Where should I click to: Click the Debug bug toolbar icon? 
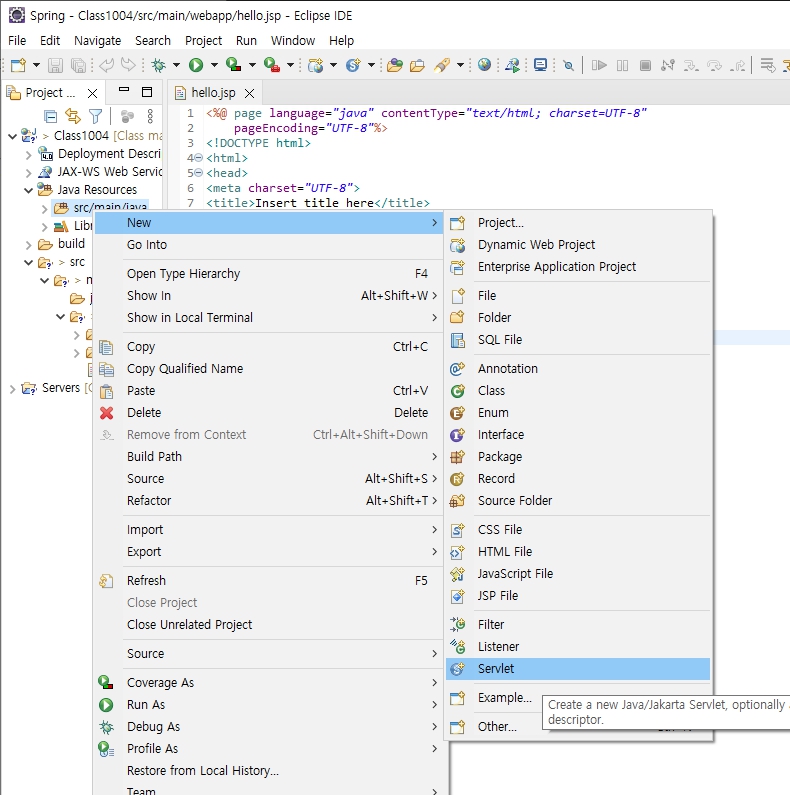pos(159,65)
